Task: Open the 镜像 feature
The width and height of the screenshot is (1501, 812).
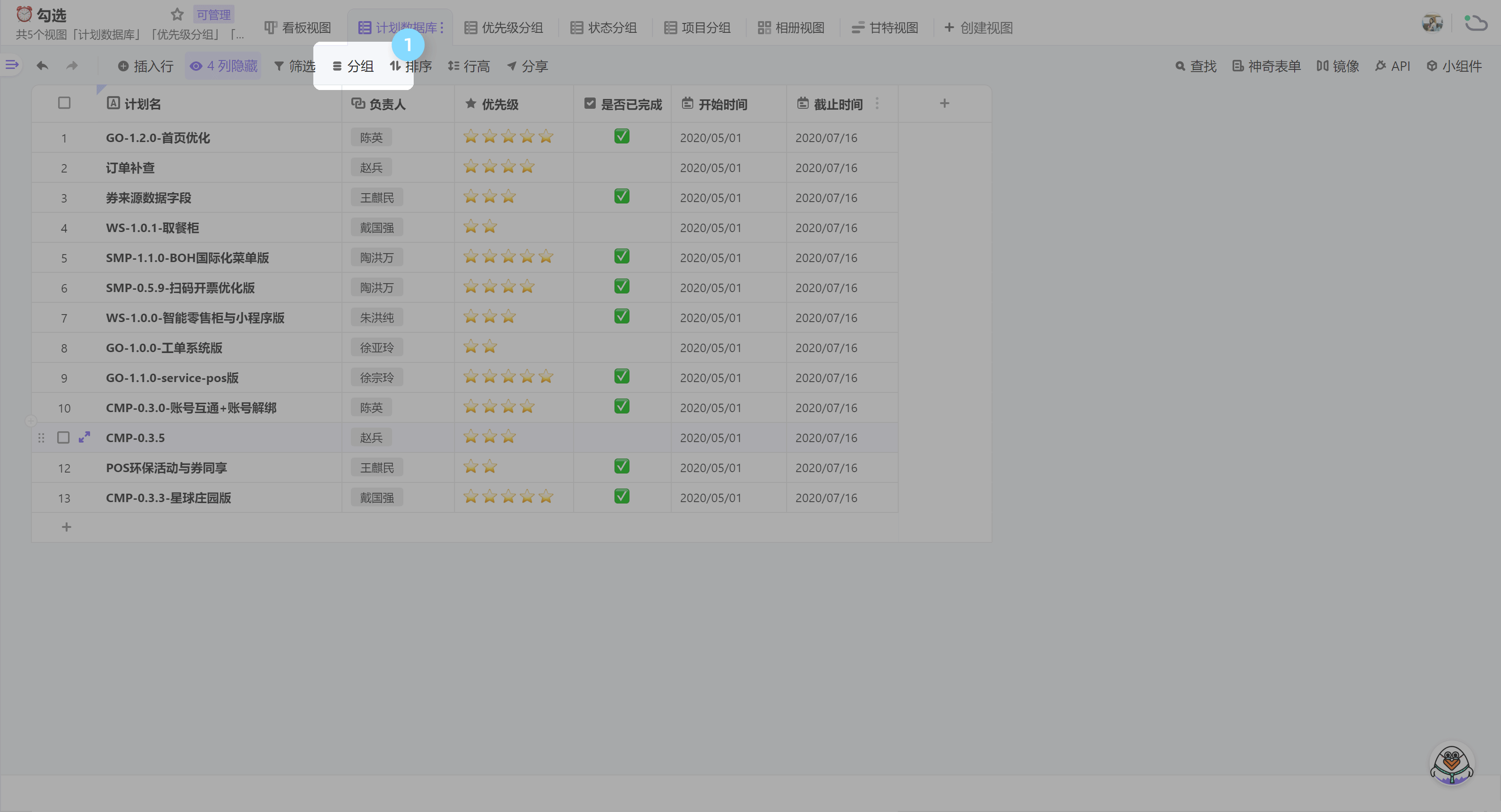Action: click(x=1337, y=66)
